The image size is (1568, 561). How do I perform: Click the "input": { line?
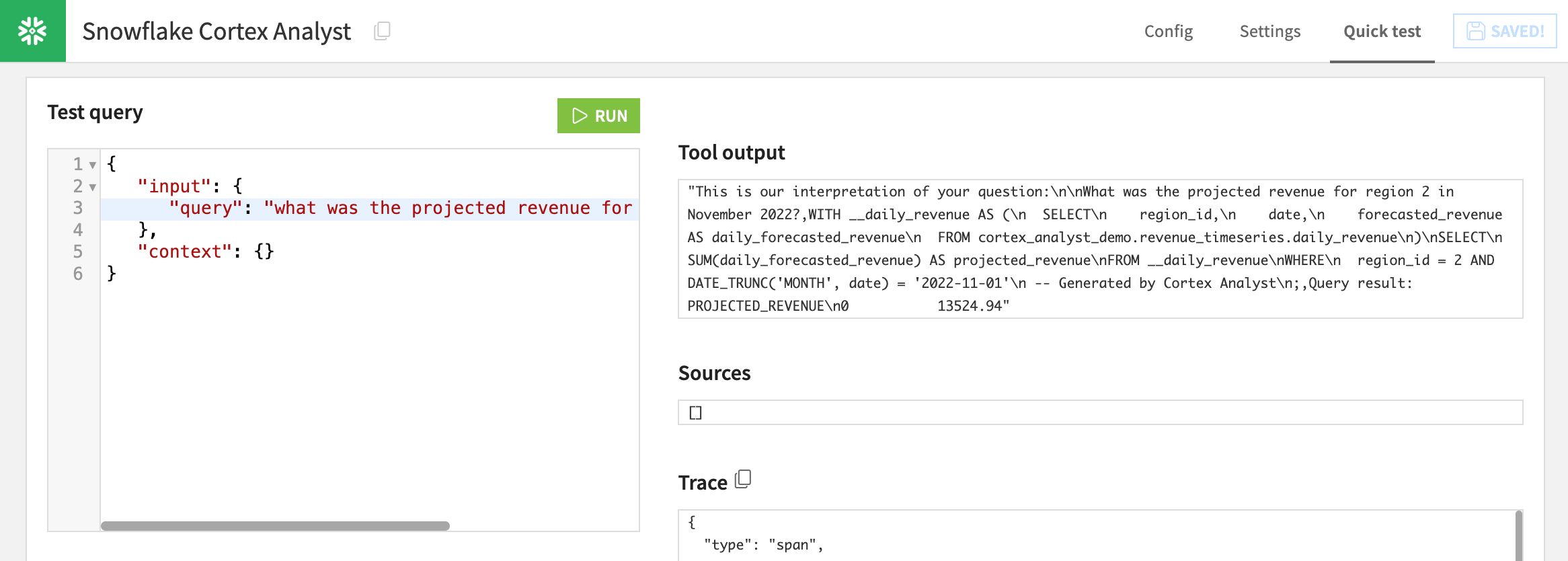[190, 186]
